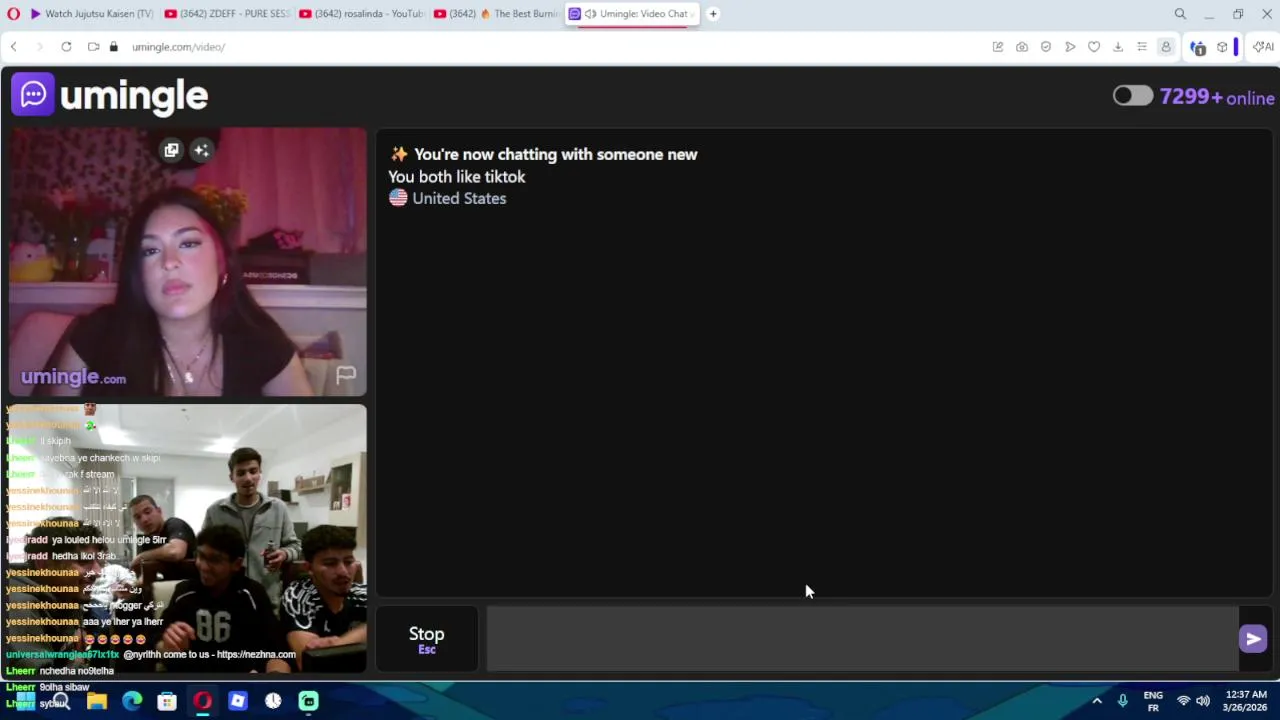Open the nezhna.com link in chat overlay
This screenshot has height=720, width=1280.
(x=256, y=655)
